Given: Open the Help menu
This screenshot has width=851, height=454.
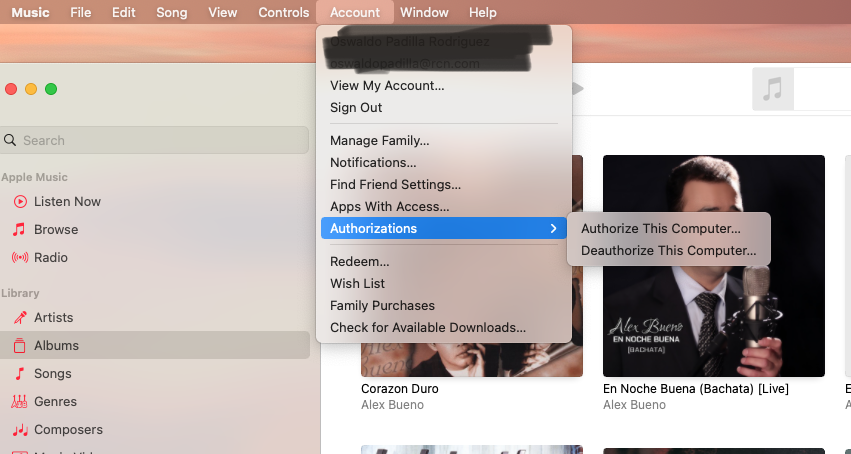Looking at the screenshot, I should (x=482, y=12).
